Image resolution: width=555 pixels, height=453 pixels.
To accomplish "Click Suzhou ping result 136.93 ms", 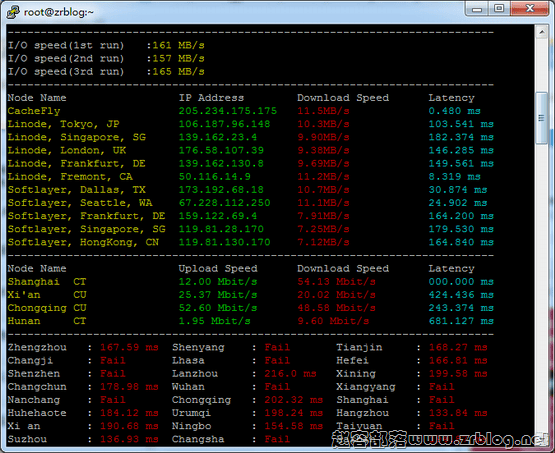I will pos(129,439).
